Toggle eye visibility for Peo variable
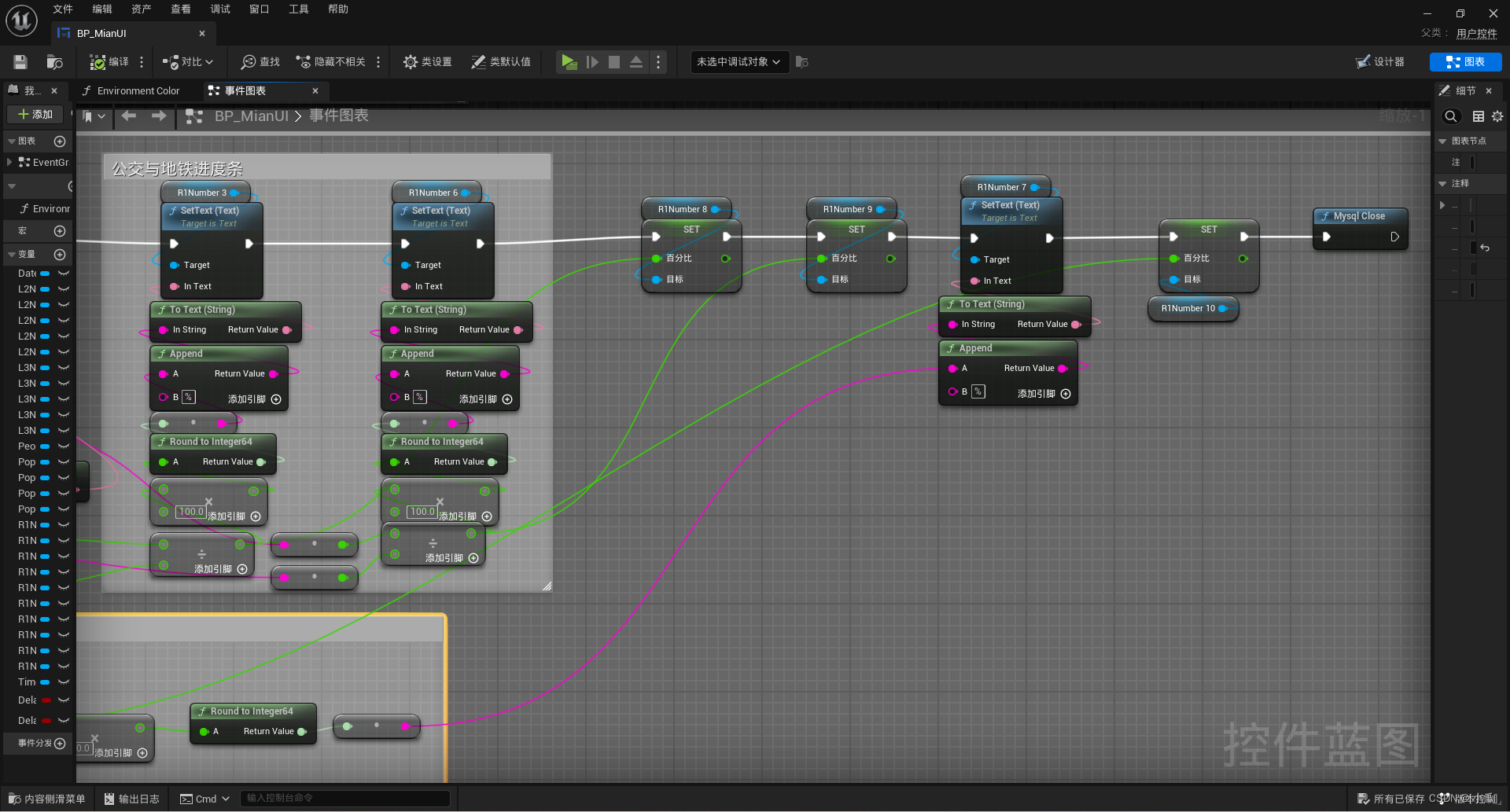Viewport: 1510px width, 812px height. [x=64, y=446]
